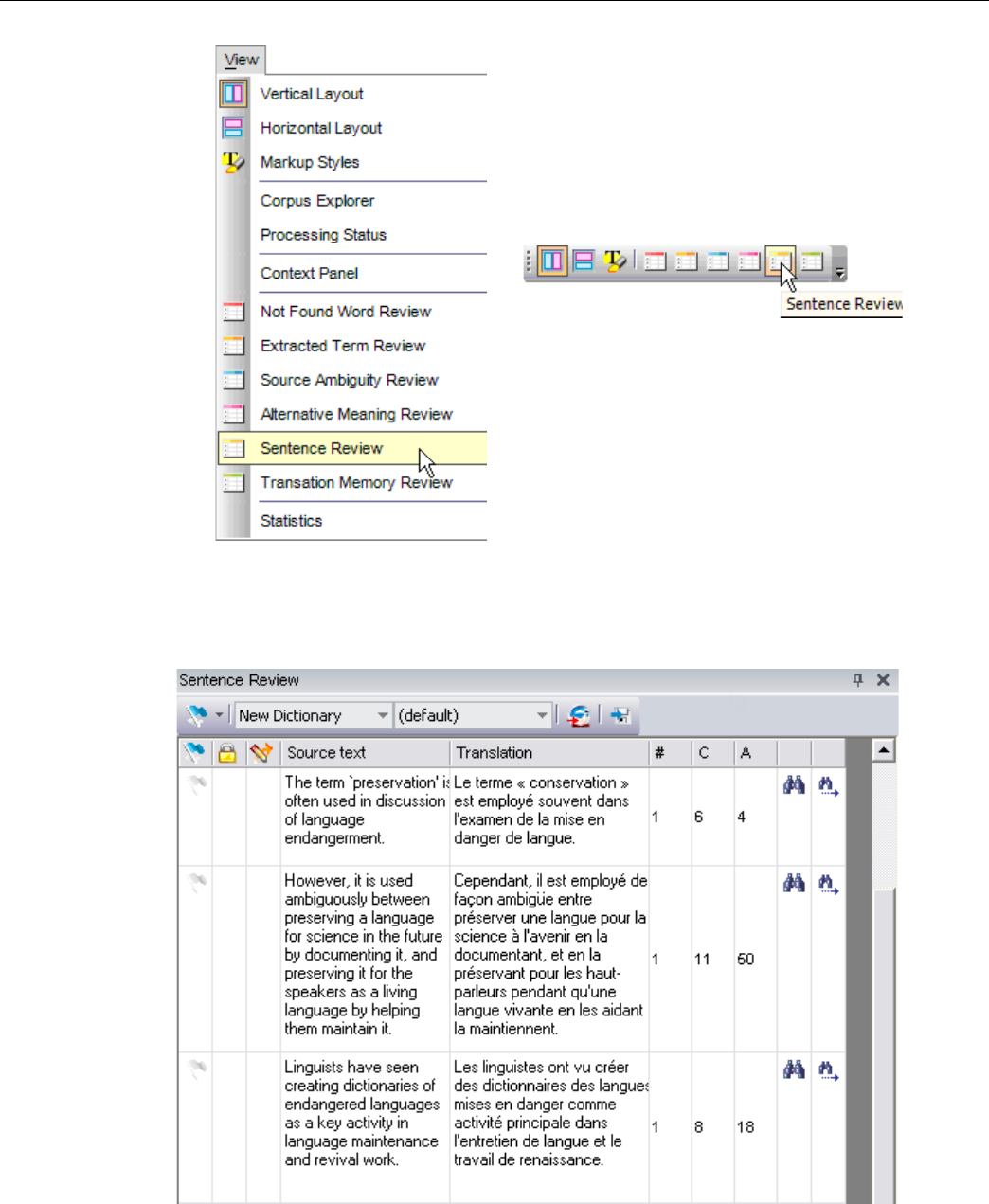This screenshot has height=1204, width=989.
Task: Toggle flag on 'Linguists have seen' row
Action: (x=196, y=1069)
